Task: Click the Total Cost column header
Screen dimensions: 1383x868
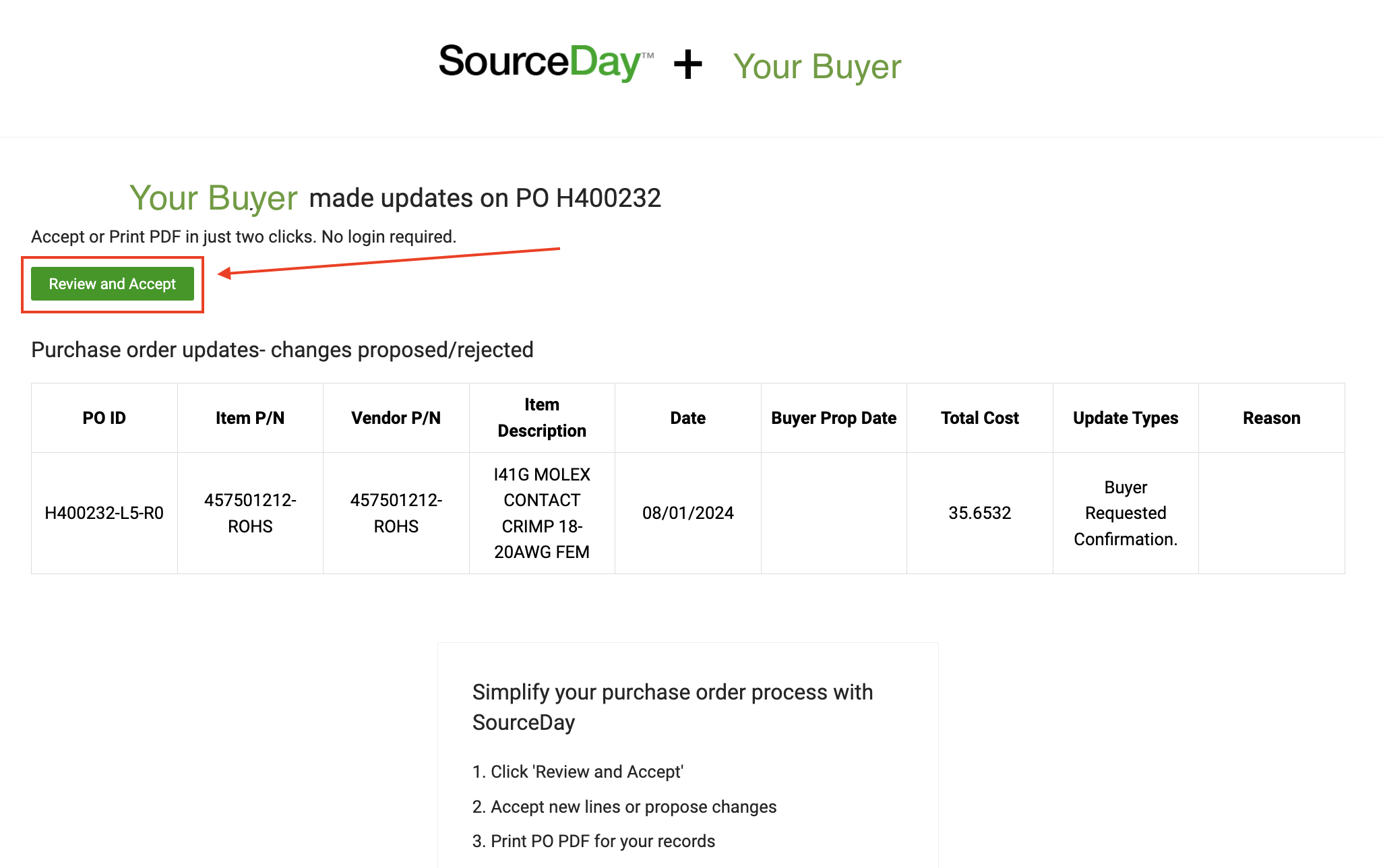Action: (980, 418)
